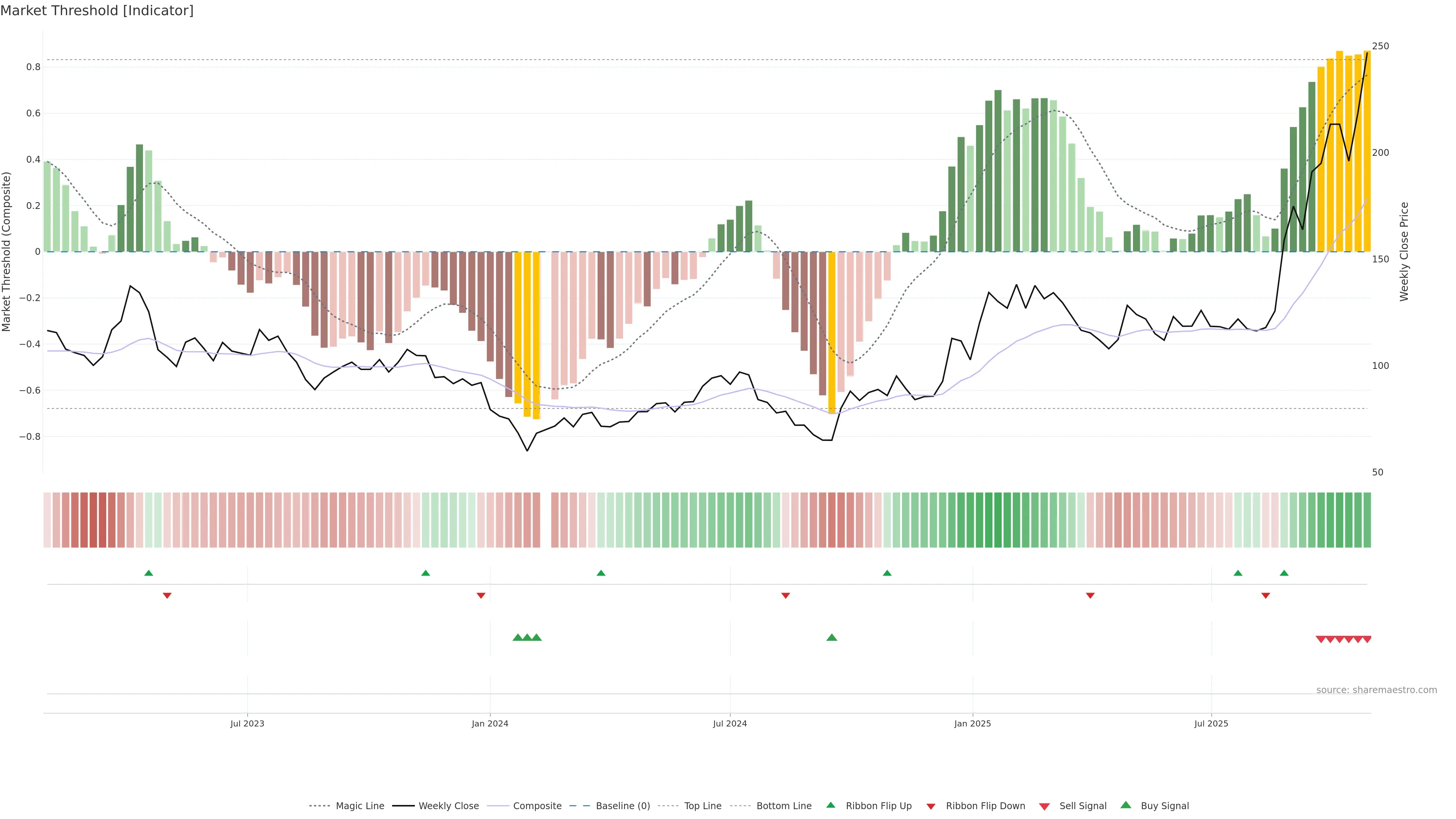Click the Market Threshold [Indicator] chart title

[x=97, y=11]
